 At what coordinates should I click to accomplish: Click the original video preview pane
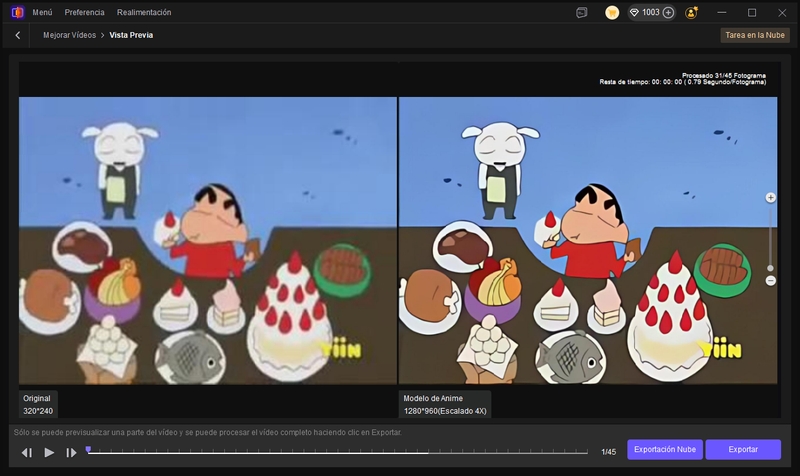208,240
